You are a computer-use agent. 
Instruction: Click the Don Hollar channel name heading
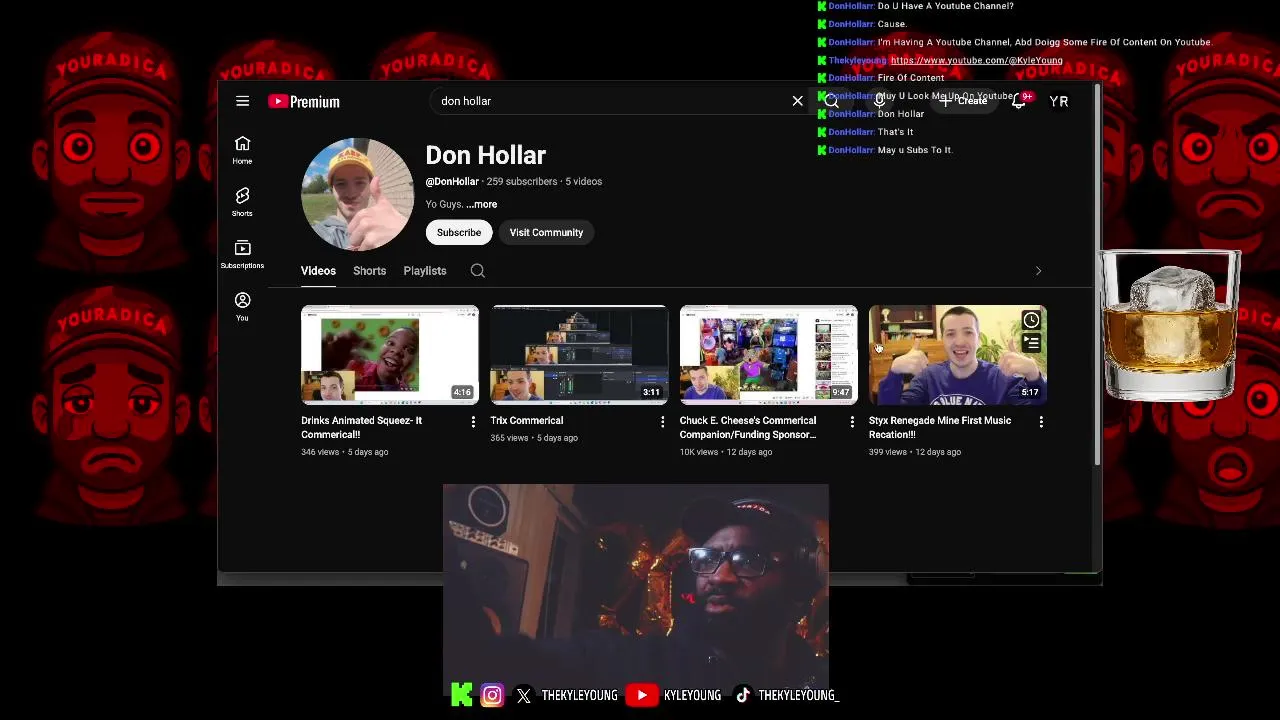point(486,155)
